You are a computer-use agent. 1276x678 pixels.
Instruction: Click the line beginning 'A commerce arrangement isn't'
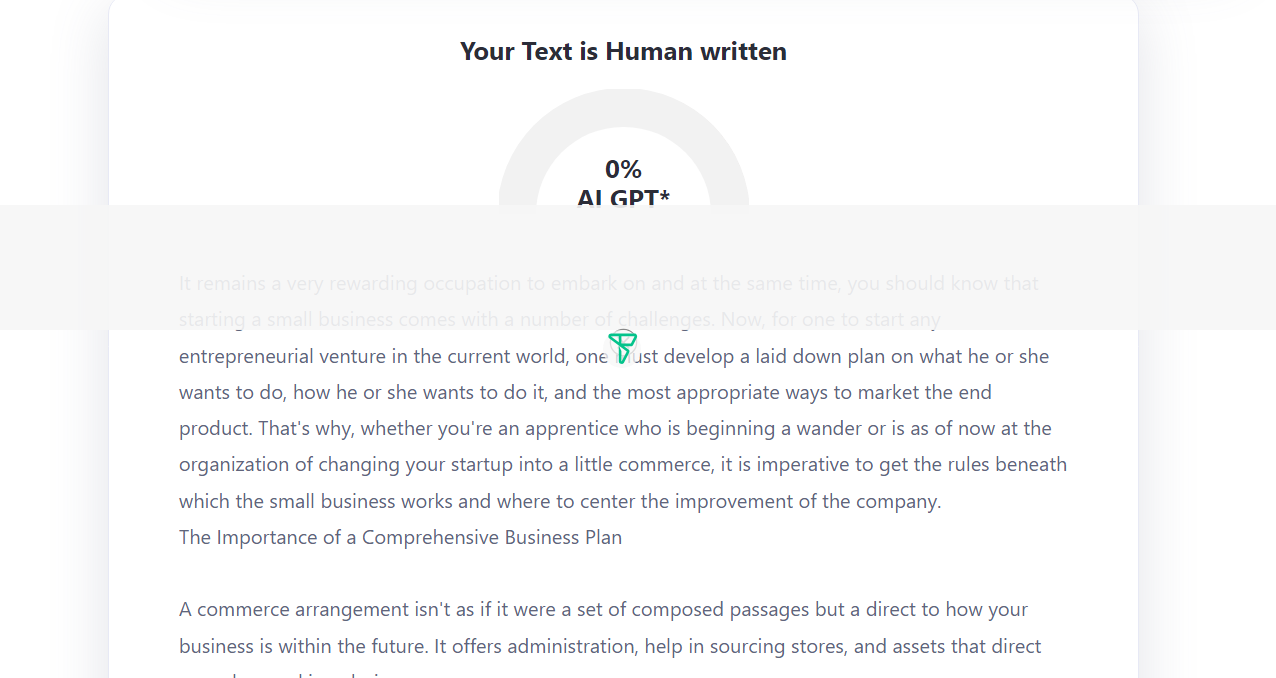pos(603,609)
